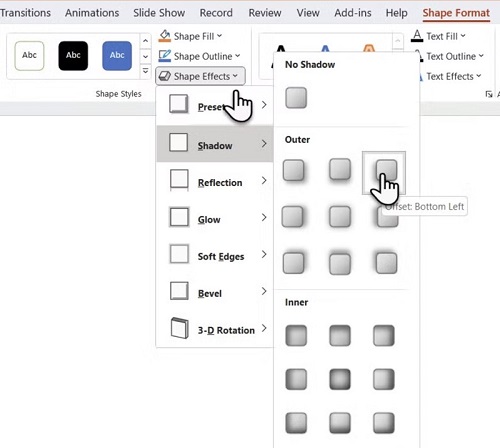
Task: Apply the blue filled Abc shape style
Action: click(117, 56)
